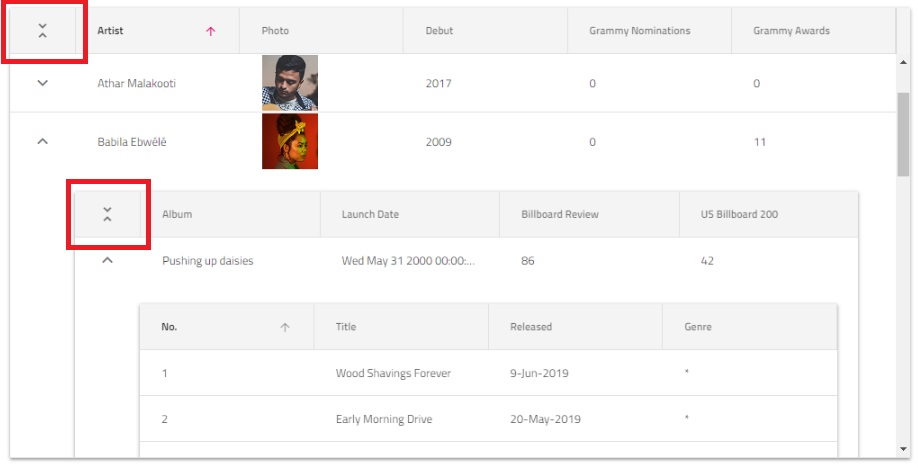
Task: Click the Title column header
Action: (x=347, y=327)
